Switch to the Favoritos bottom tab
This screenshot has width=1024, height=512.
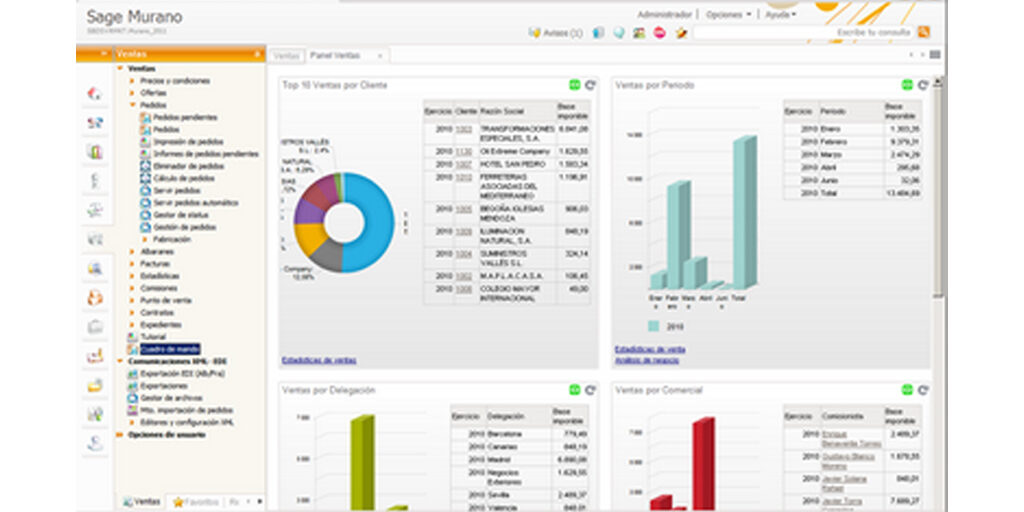197,501
